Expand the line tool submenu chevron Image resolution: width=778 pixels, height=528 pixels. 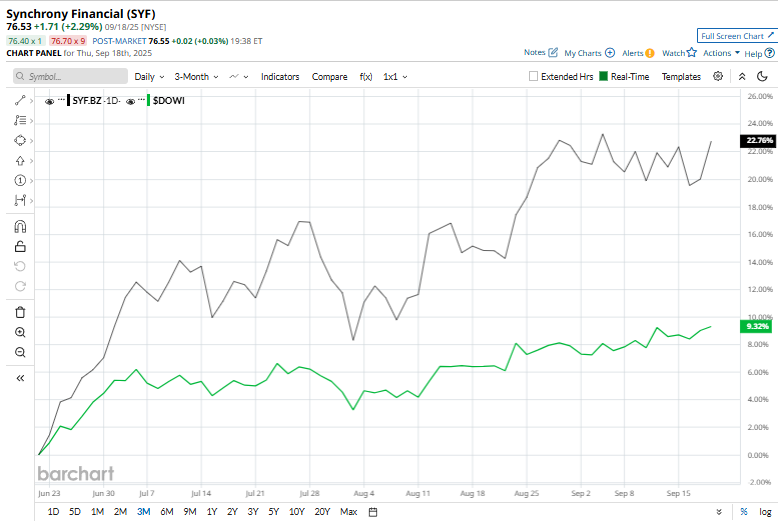pyautogui.click(x=31, y=101)
